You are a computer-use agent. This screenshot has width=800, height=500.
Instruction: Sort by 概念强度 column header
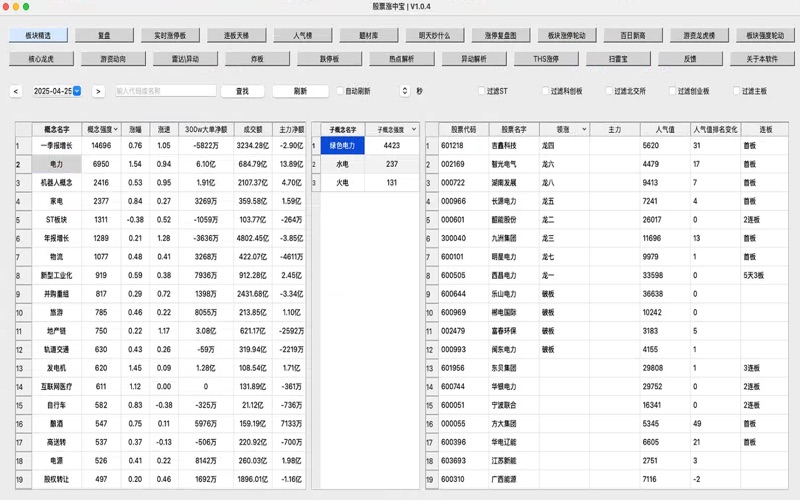coord(102,129)
